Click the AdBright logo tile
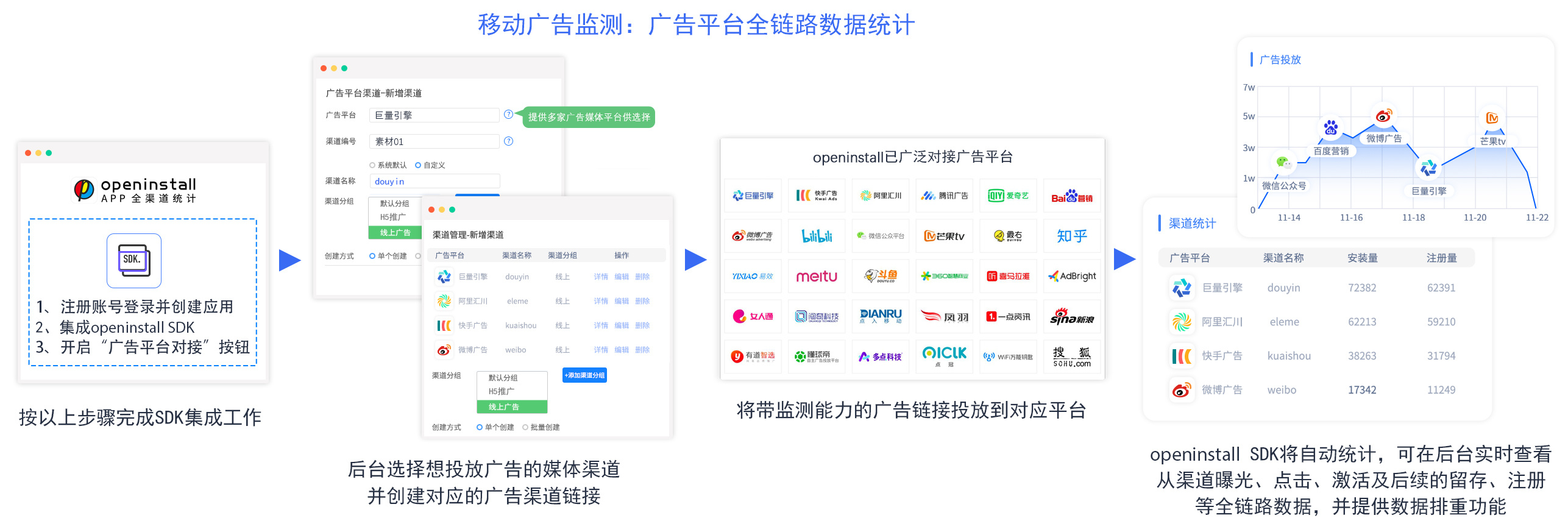Viewport: 1568px width, 532px height. coord(1072,276)
